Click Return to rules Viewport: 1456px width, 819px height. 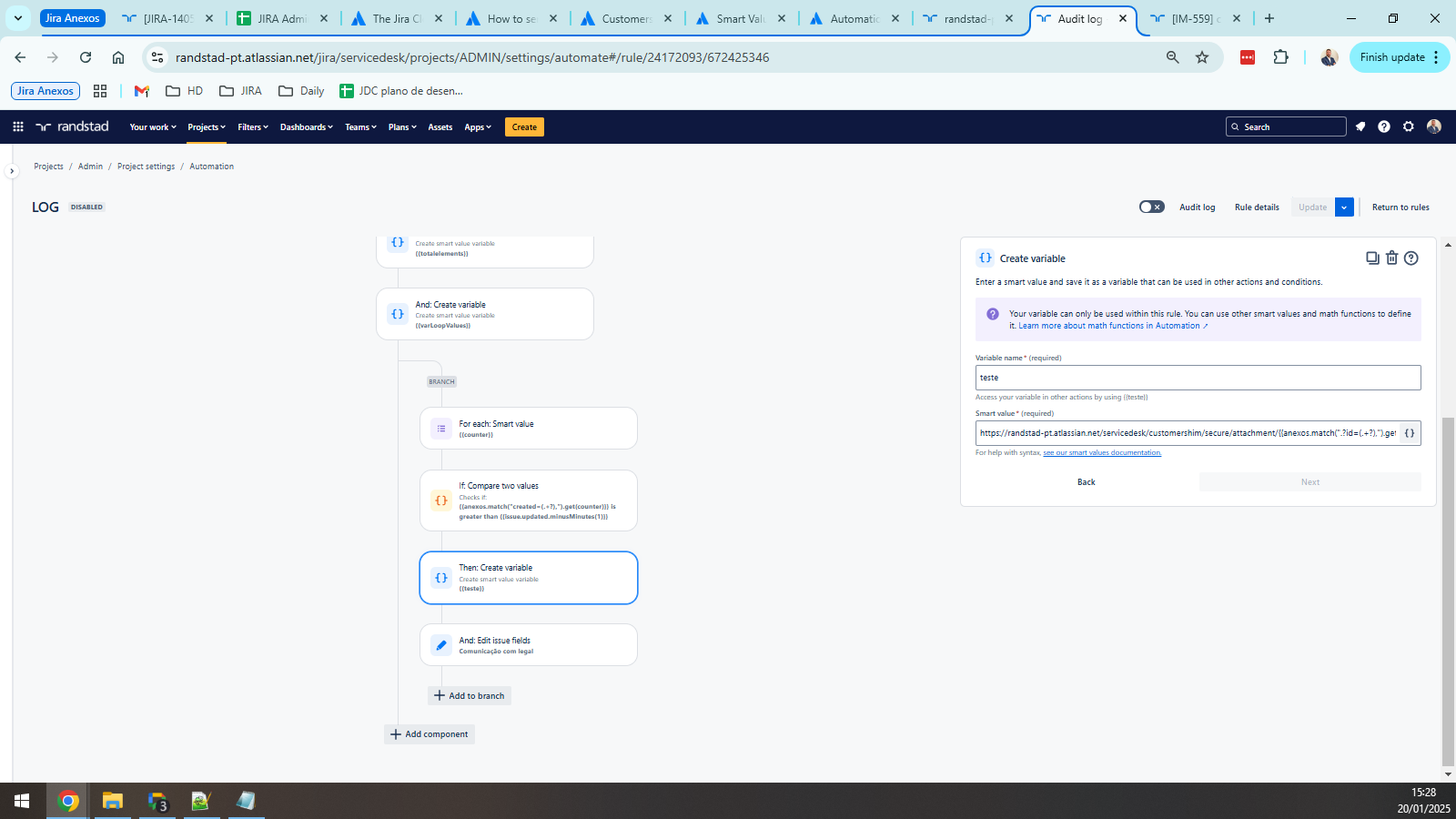[x=1400, y=207]
